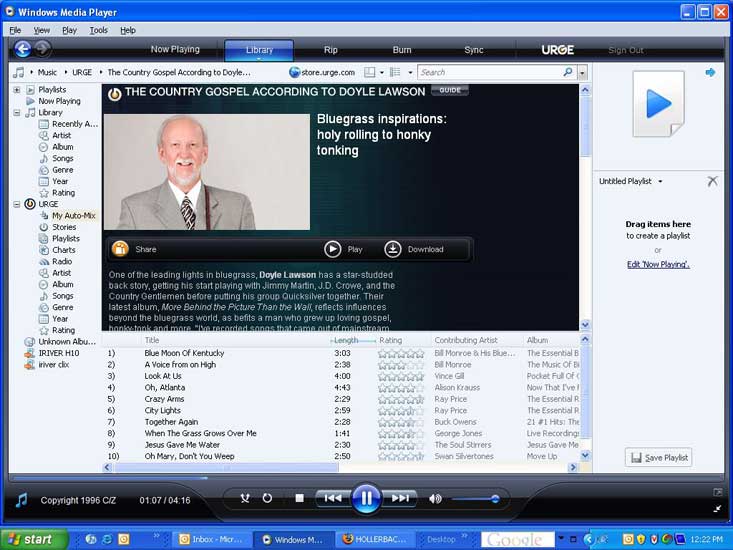Open Inbox - Microsoft taskbar item
Viewport: 733px width, 550px height.
tap(212, 539)
